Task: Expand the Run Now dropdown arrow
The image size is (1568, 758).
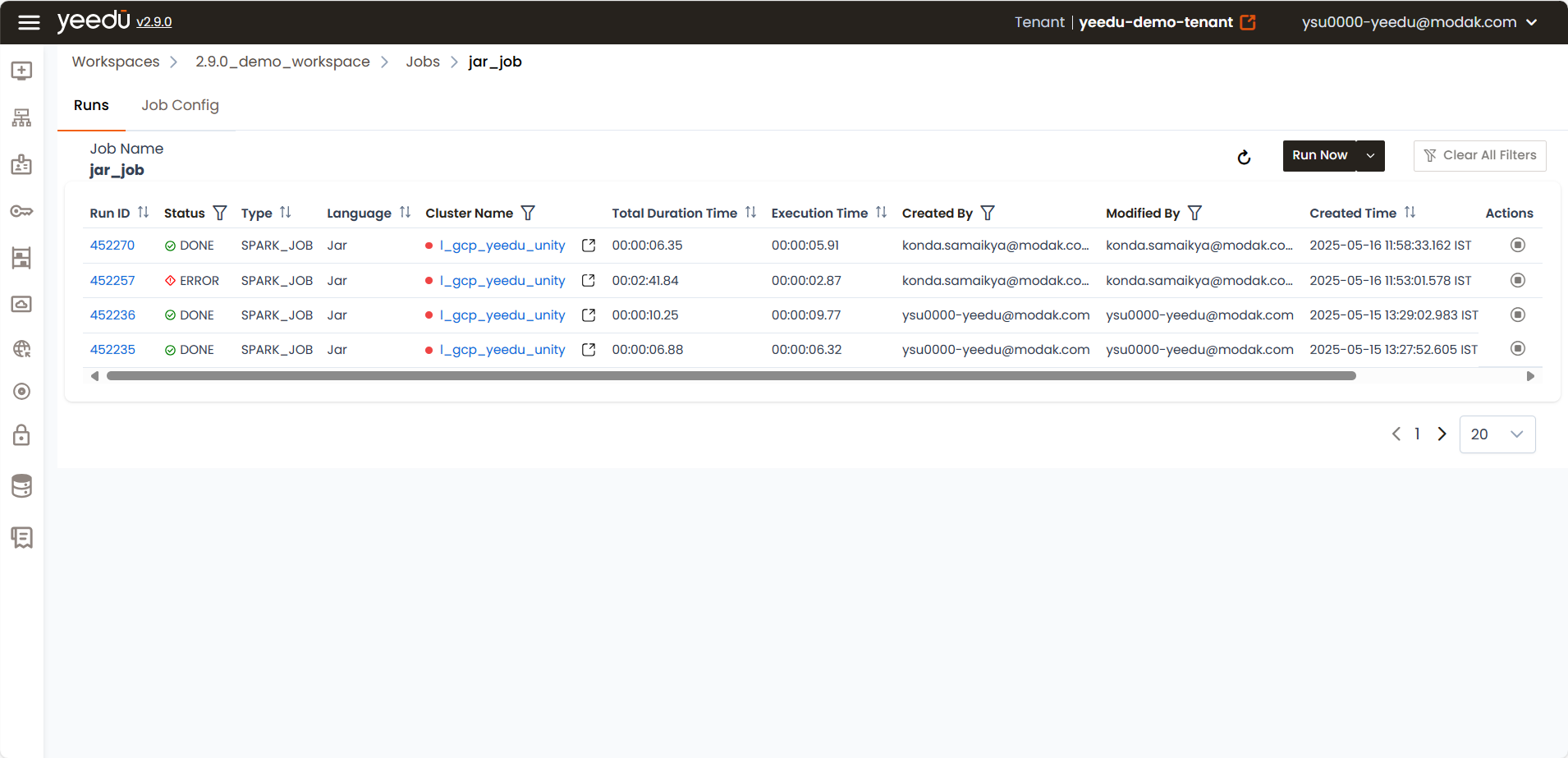Action: coord(1371,156)
